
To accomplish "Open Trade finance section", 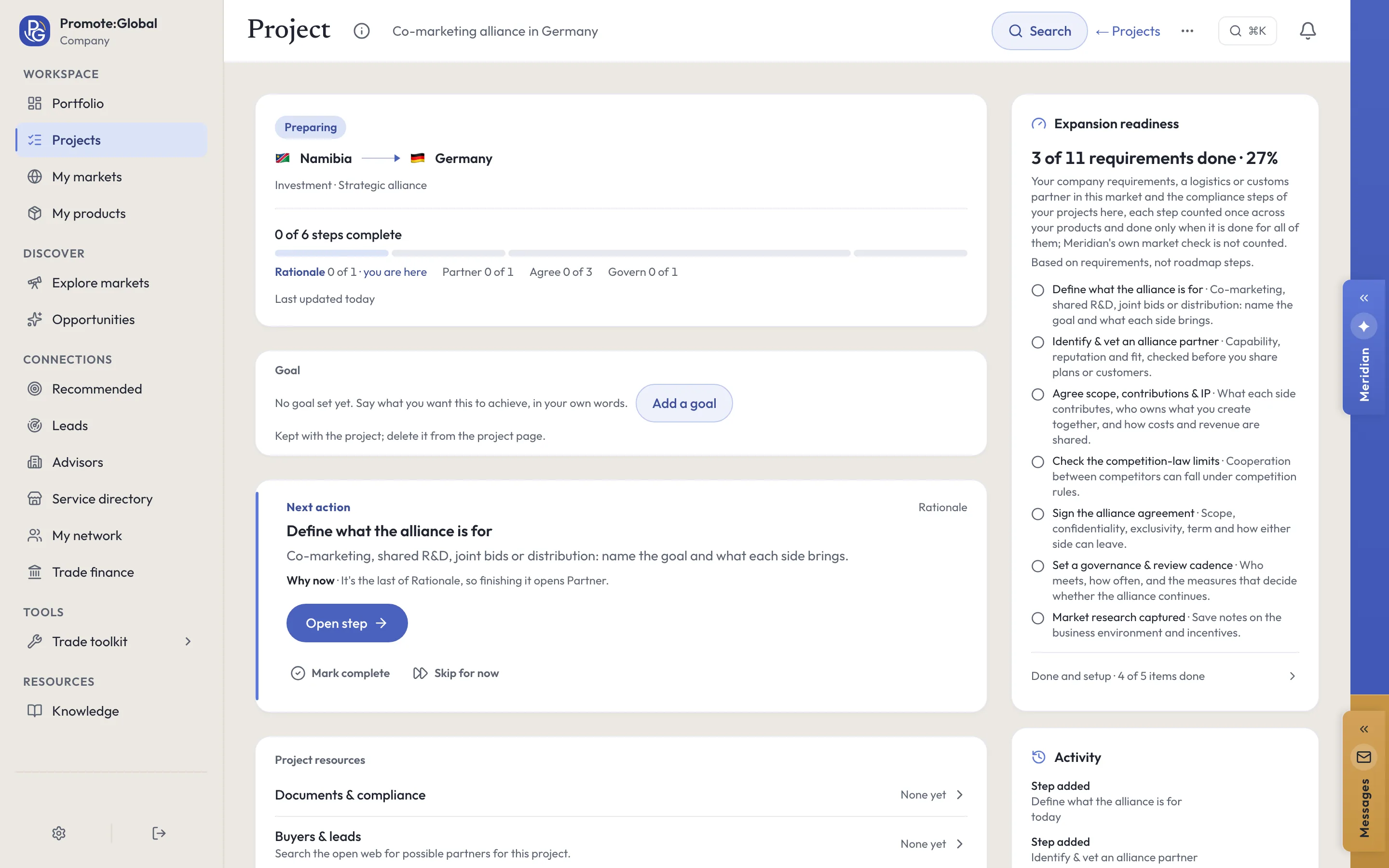I will pyautogui.click(x=111, y=572).
